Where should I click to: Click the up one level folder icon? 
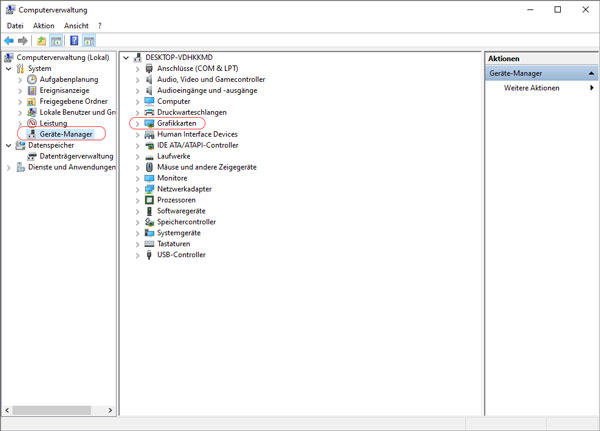[x=42, y=41]
